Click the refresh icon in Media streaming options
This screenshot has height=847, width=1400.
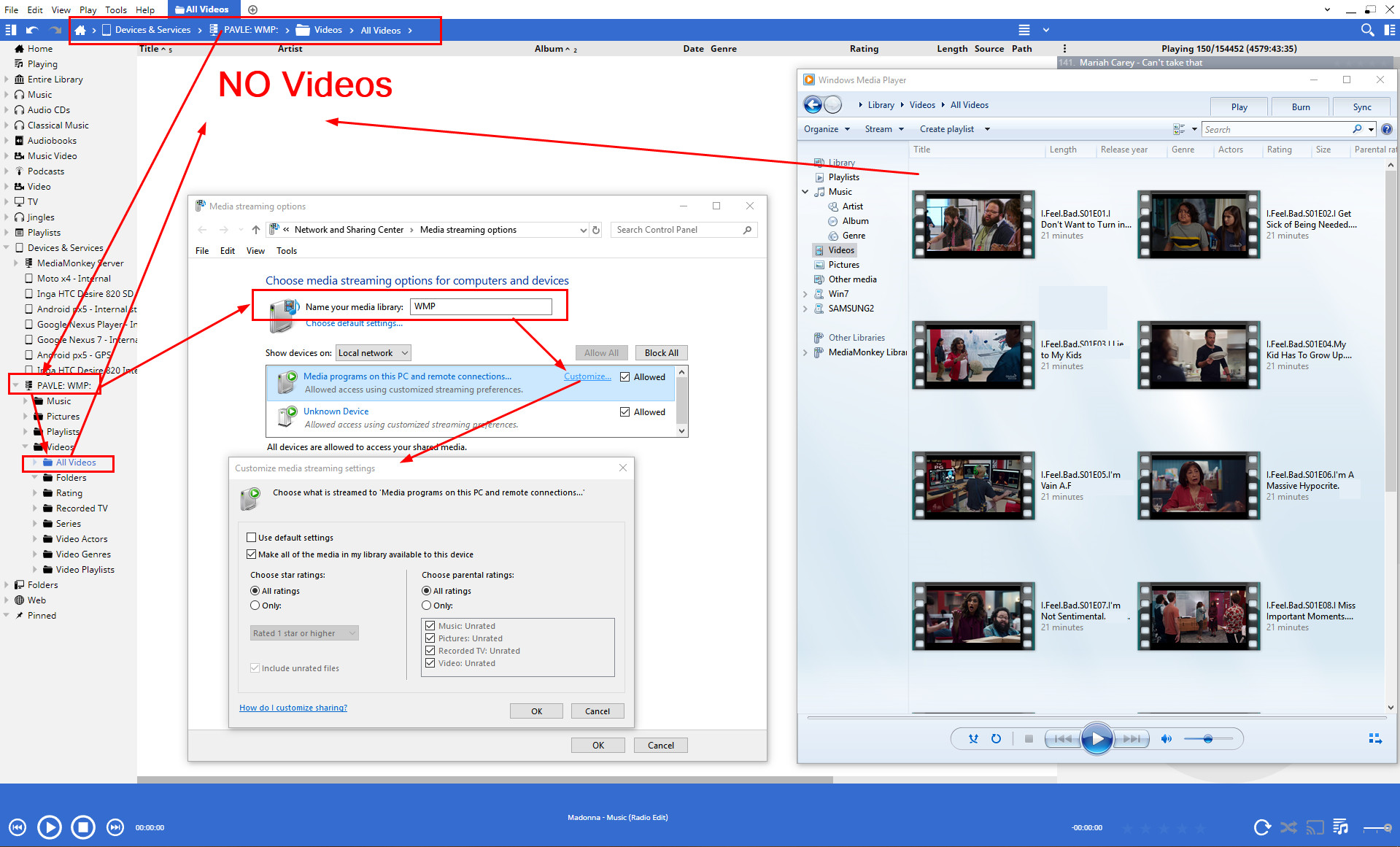(596, 230)
